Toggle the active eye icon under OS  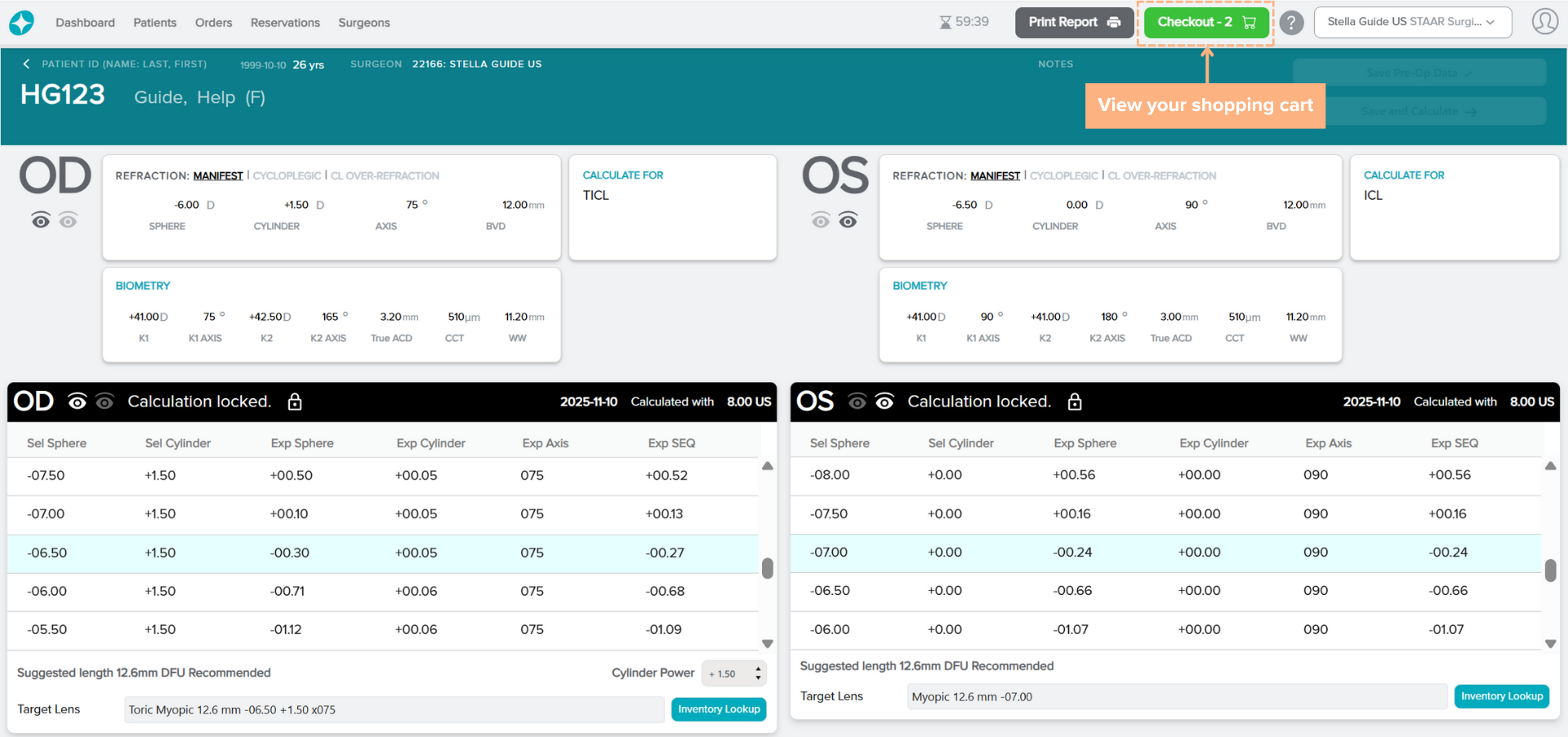pos(848,220)
